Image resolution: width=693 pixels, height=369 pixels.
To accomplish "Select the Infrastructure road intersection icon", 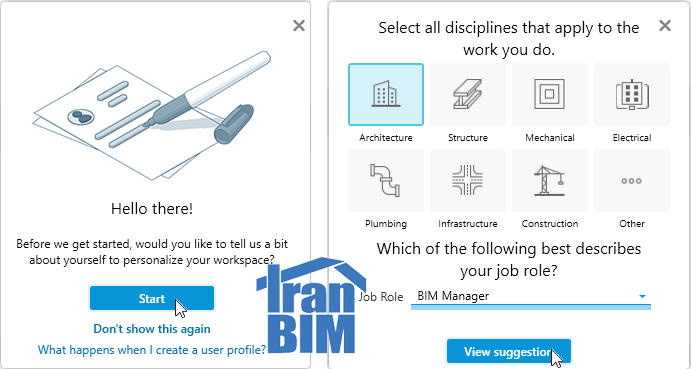I will (x=468, y=180).
